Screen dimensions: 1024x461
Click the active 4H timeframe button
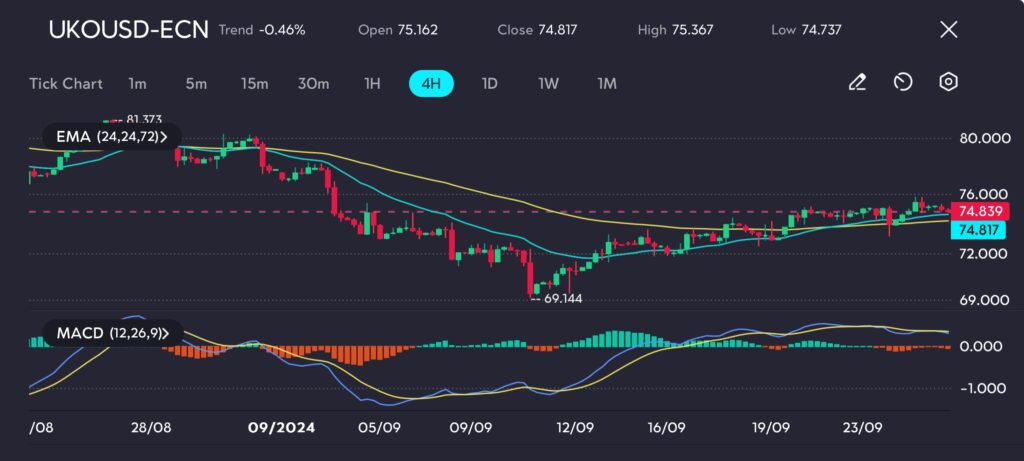[431, 83]
